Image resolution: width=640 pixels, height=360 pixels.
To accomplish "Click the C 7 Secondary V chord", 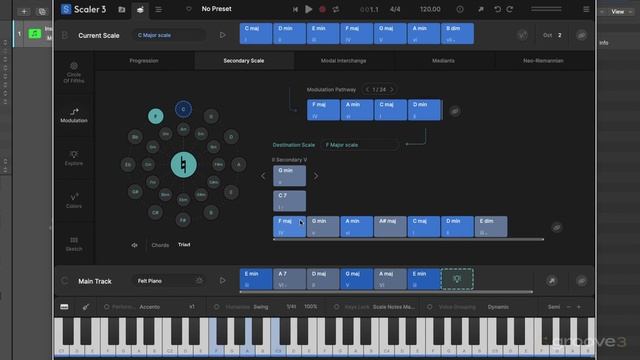I will tap(289, 201).
